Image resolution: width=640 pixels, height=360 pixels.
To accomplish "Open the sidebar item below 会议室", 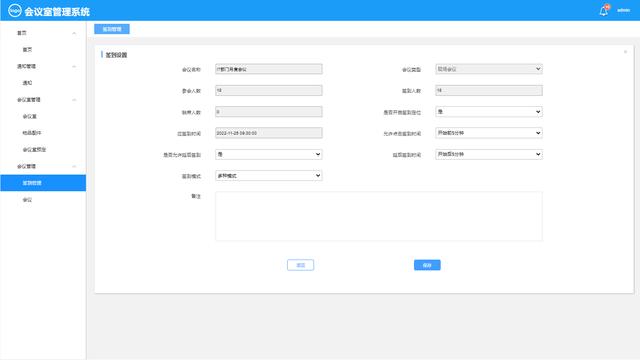I will pyautogui.click(x=32, y=133).
